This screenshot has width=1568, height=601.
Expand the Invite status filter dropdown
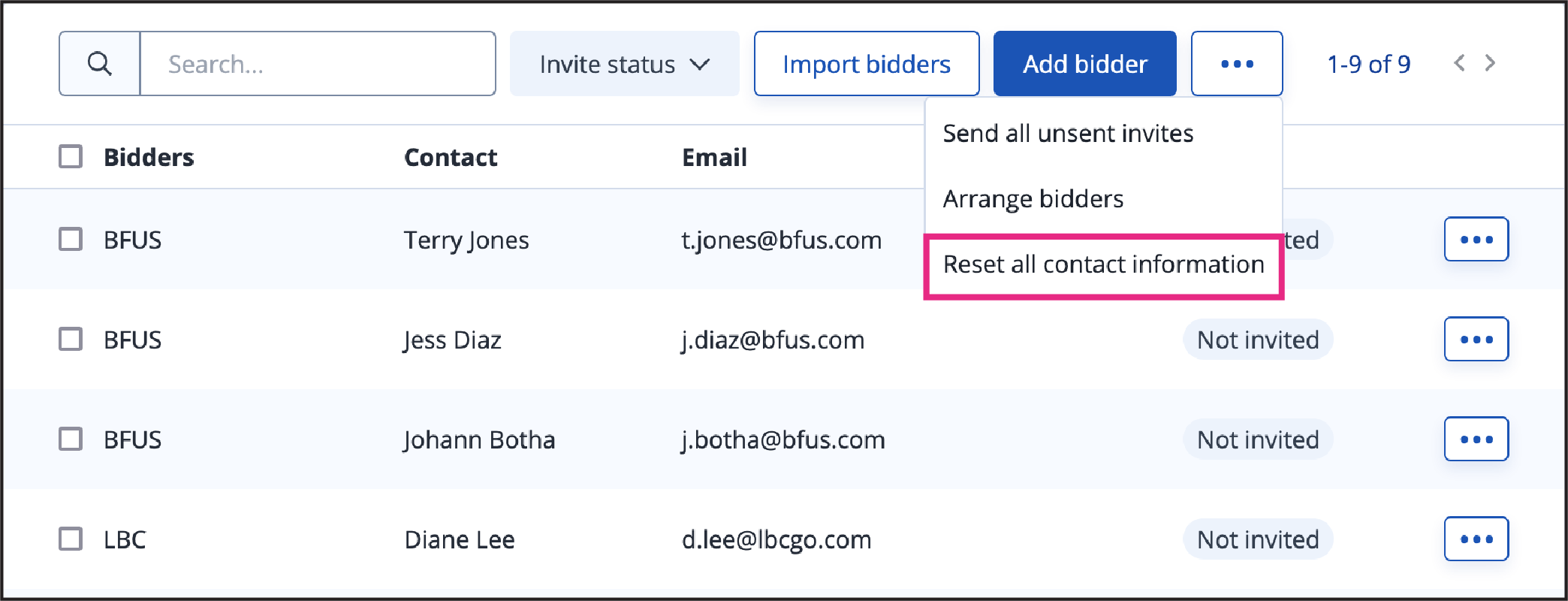(624, 64)
